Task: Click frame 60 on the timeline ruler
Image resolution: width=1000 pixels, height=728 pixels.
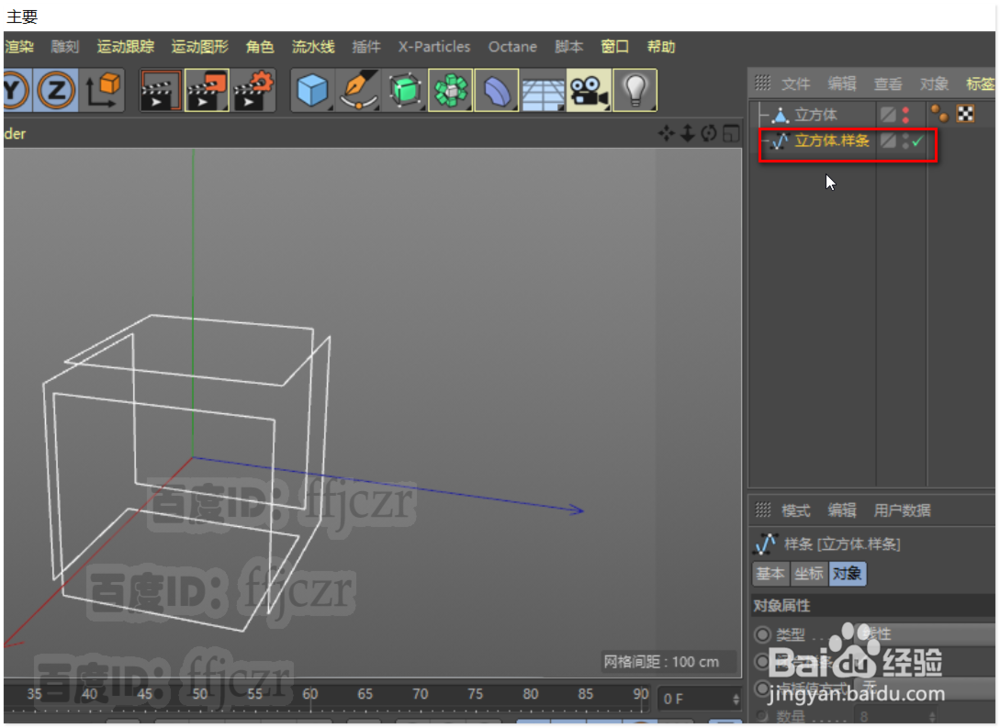Action: pos(311,694)
